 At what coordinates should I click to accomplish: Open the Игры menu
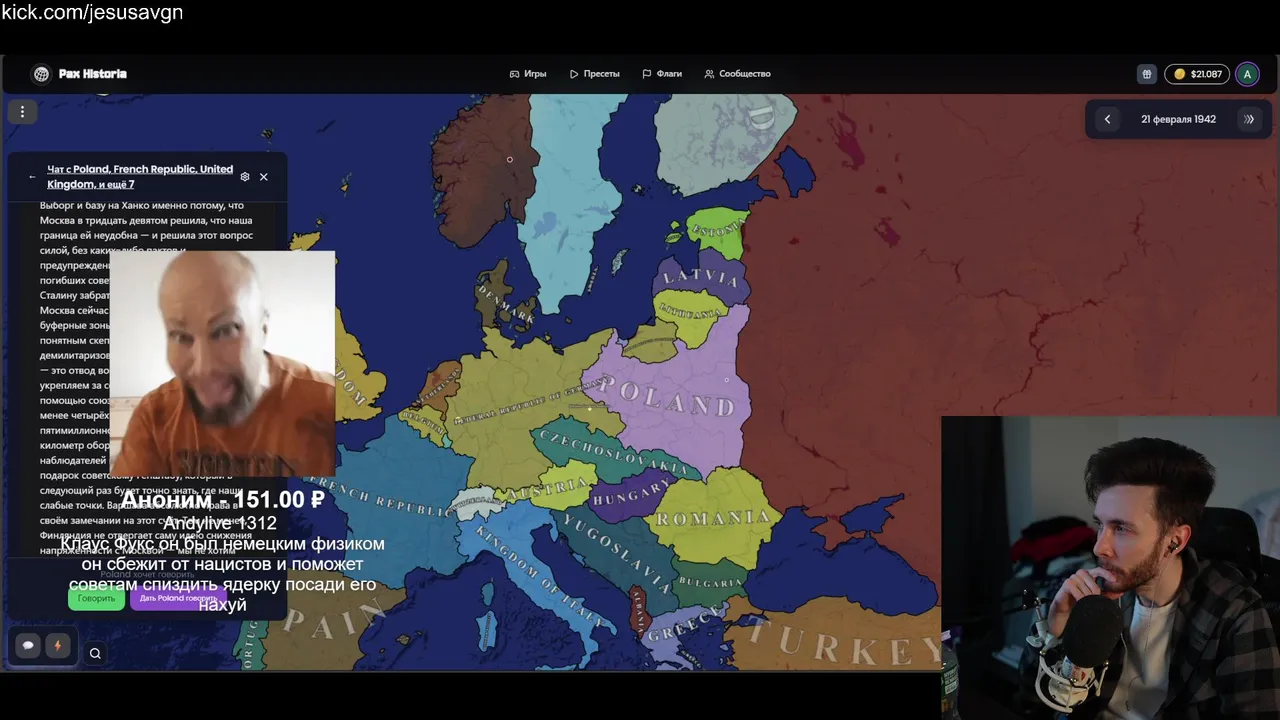pos(528,74)
